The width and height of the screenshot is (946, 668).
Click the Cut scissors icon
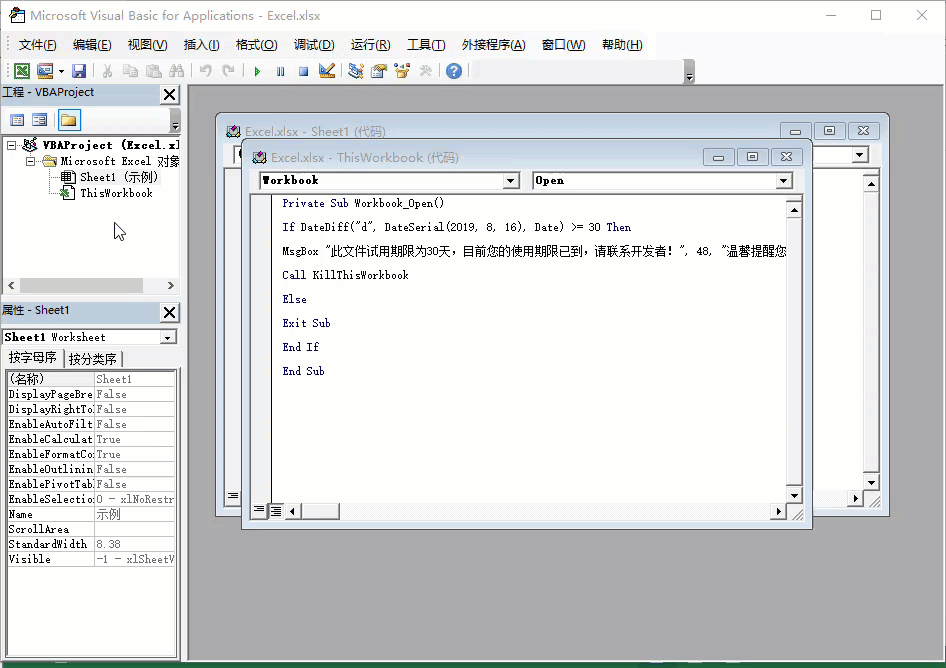(107, 71)
